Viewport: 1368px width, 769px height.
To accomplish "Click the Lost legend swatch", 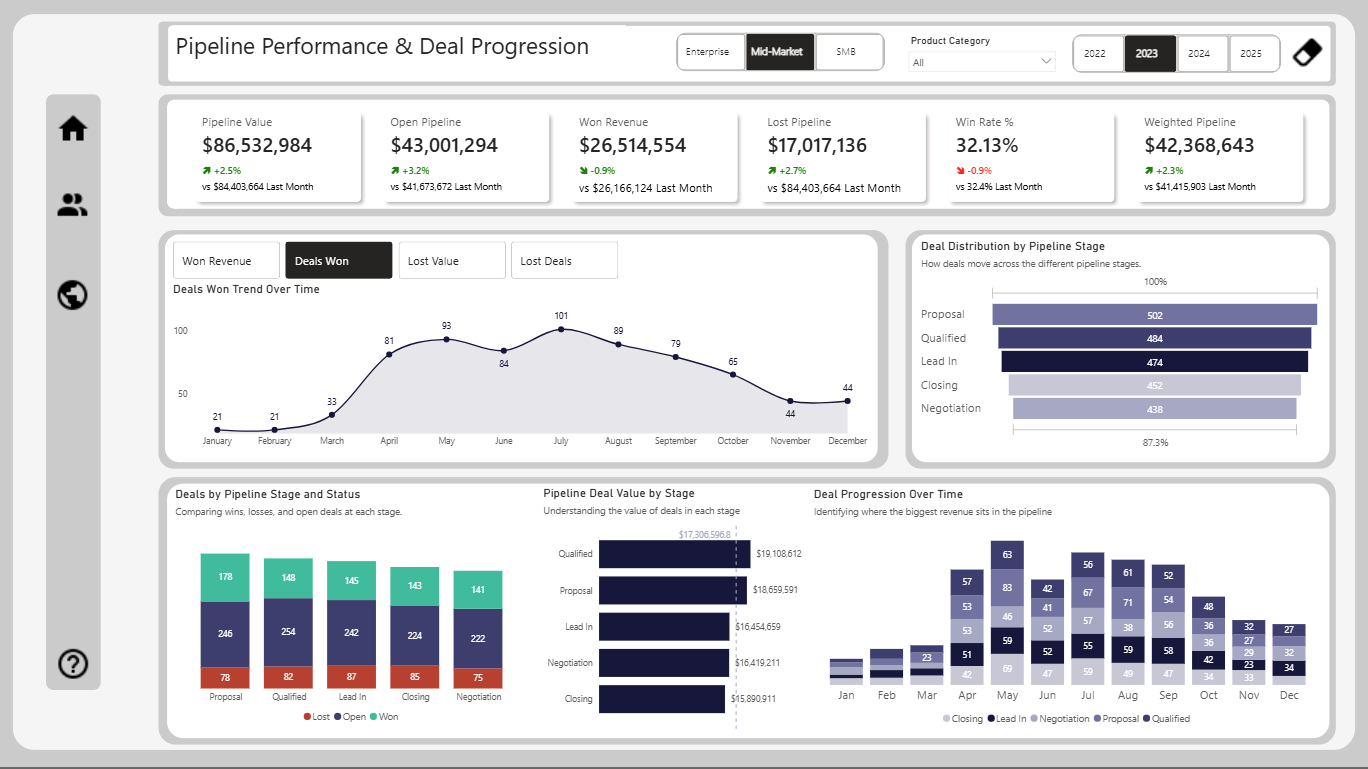I will click(306, 717).
